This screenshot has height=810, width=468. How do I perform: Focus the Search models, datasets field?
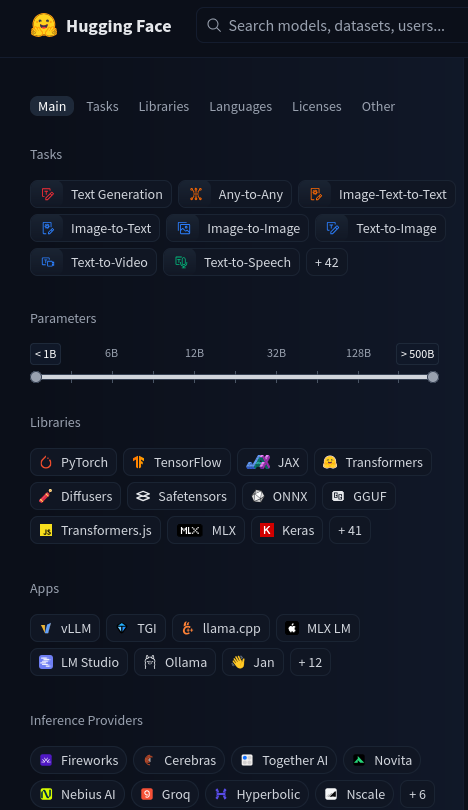[336, 25]
